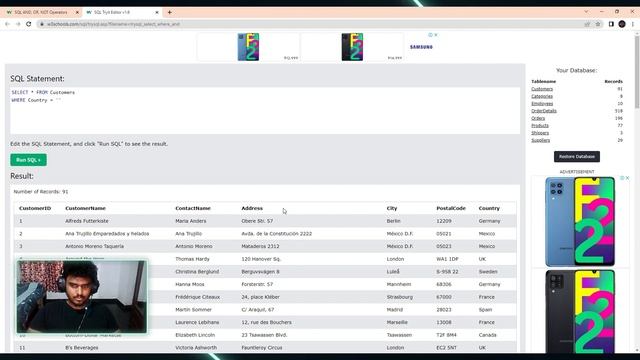
Task: Select the Thomas Hardy contact cell
Action: (192, 259)
